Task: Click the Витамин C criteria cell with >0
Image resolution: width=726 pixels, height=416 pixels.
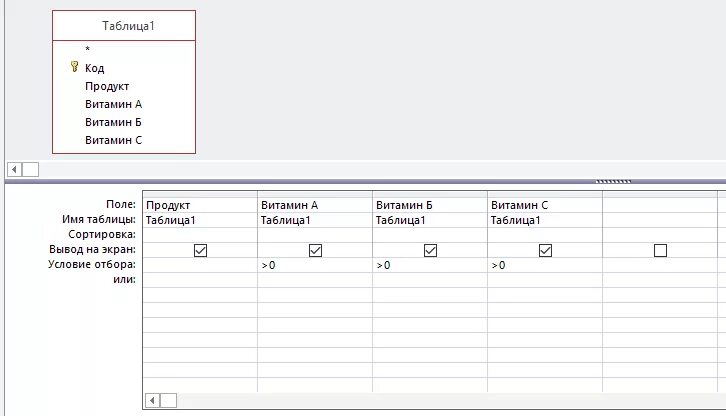Action: (x=545, y=265)
